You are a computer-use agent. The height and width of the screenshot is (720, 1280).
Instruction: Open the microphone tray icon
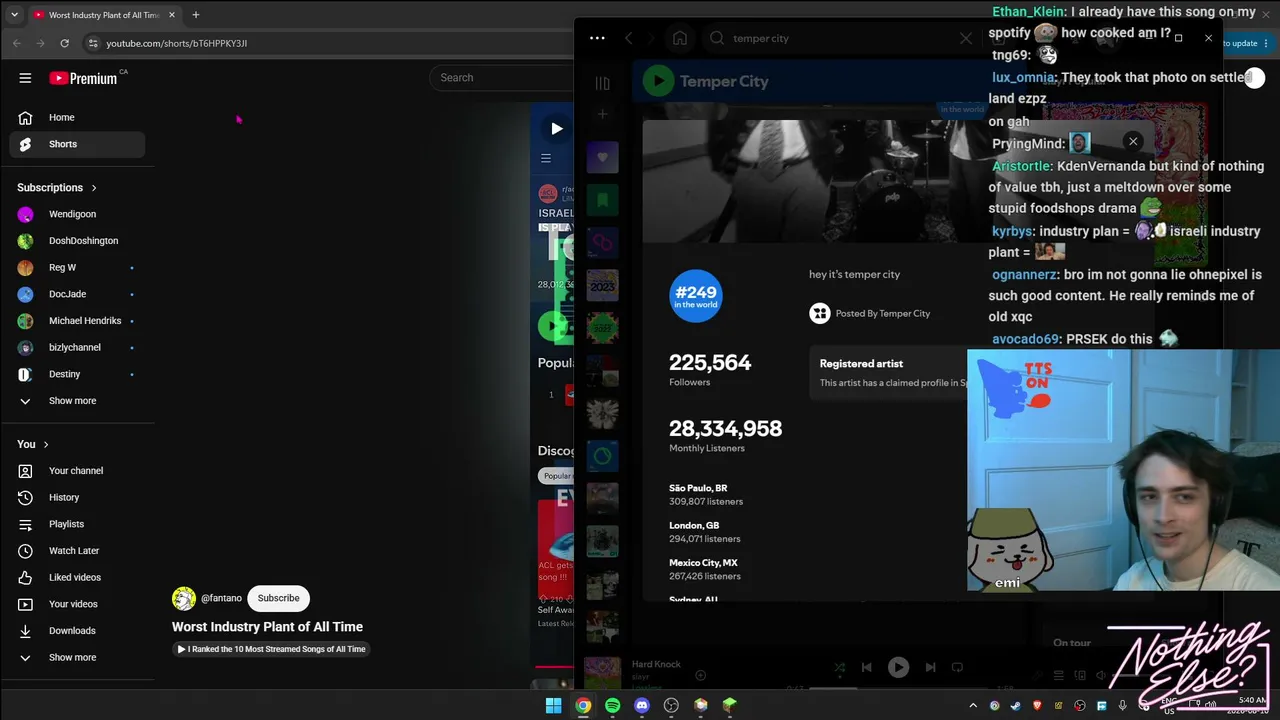click(1123, 705)
